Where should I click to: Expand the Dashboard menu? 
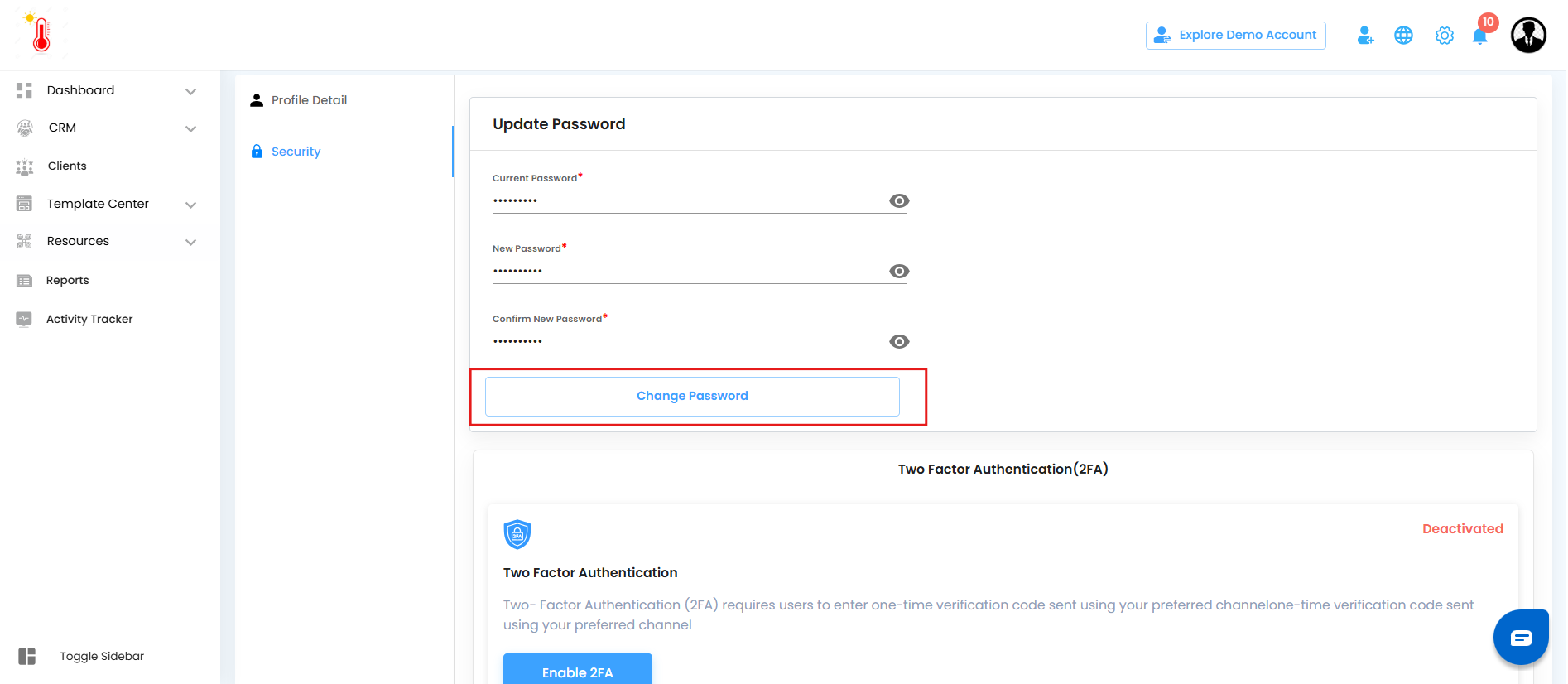coord(190,91)
